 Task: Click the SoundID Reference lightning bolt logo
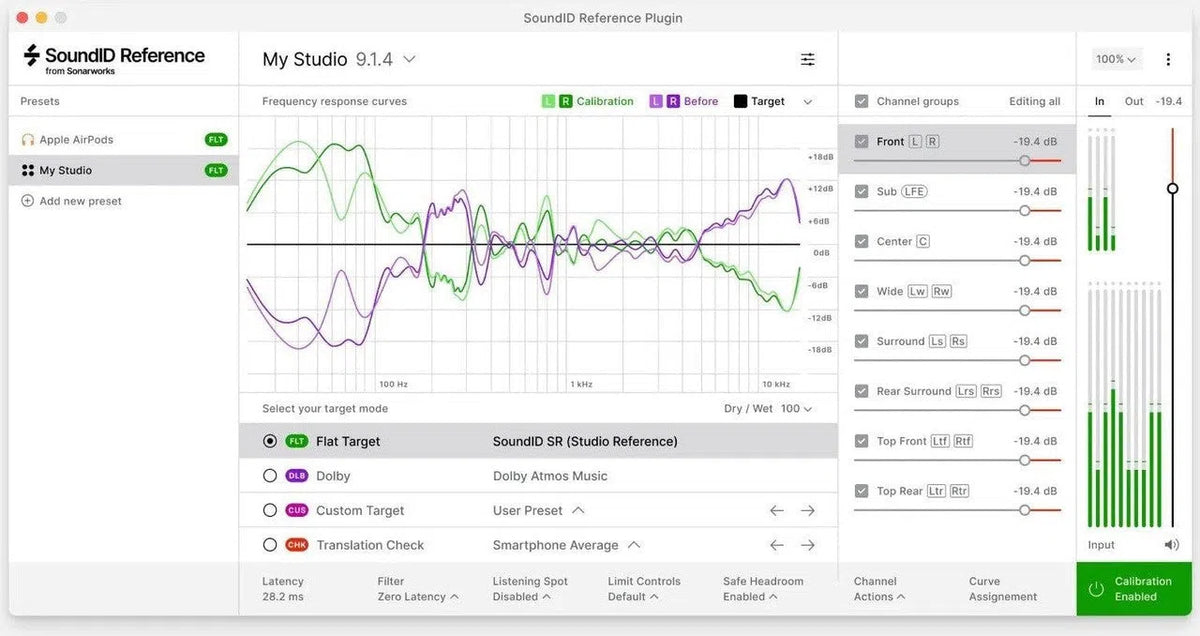33,57
